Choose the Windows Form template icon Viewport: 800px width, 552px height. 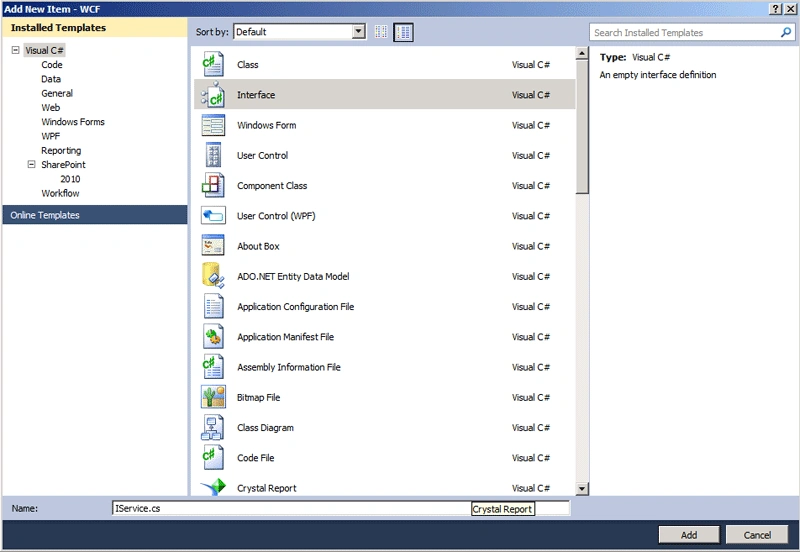tap(213, 125)
